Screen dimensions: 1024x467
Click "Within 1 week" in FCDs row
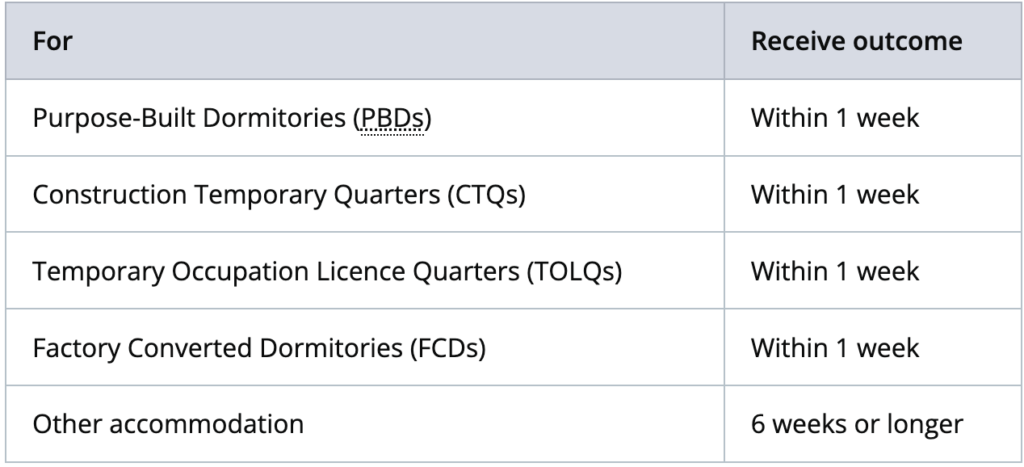click(835, 347)
